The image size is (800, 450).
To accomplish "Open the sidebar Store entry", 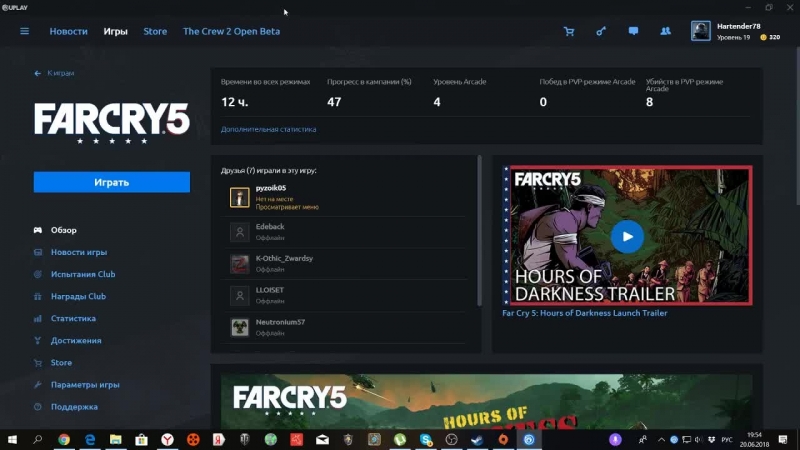I will pyautogui.click(x=61, y=363).
